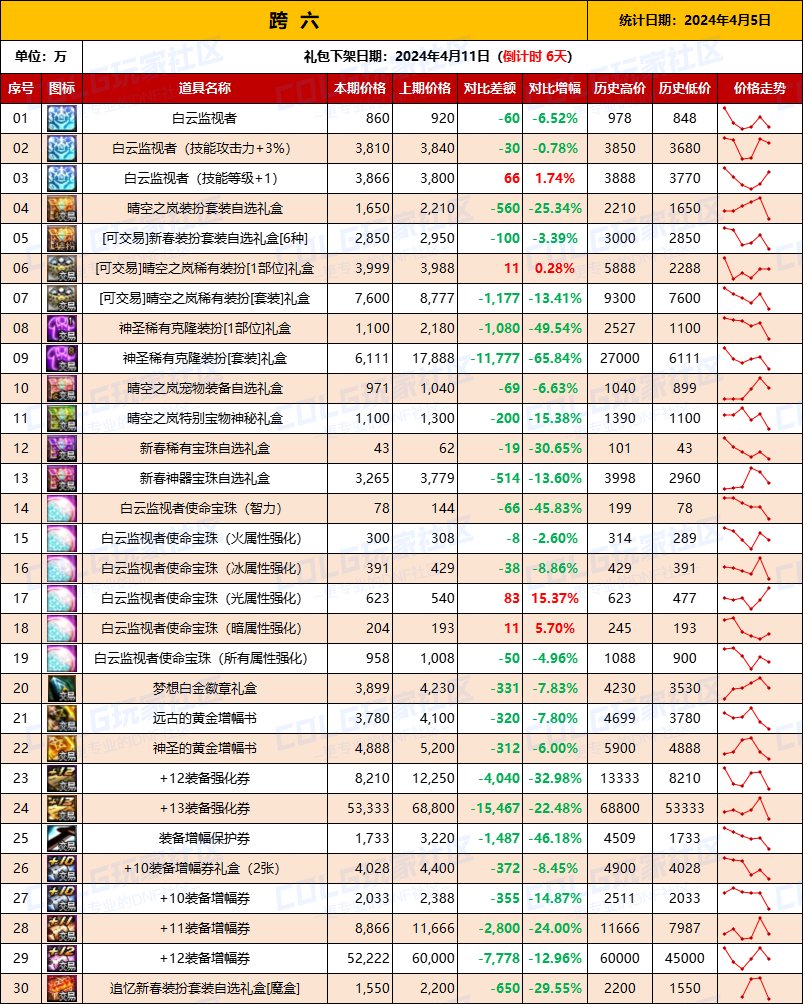803x1004 pixels.
Task: Click the icon in row 03 白云监视者（技能等级+1）
Action: coord(62,179)
